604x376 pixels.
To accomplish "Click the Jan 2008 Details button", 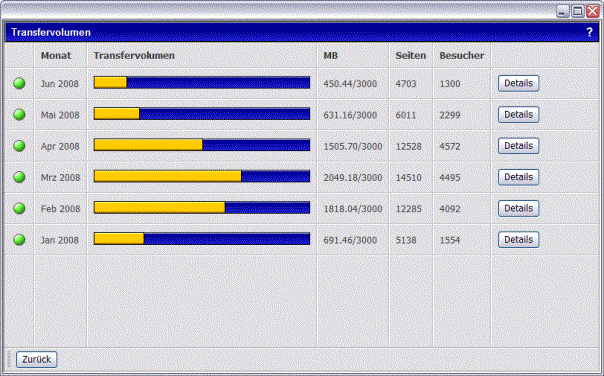I will click(518, 240).
